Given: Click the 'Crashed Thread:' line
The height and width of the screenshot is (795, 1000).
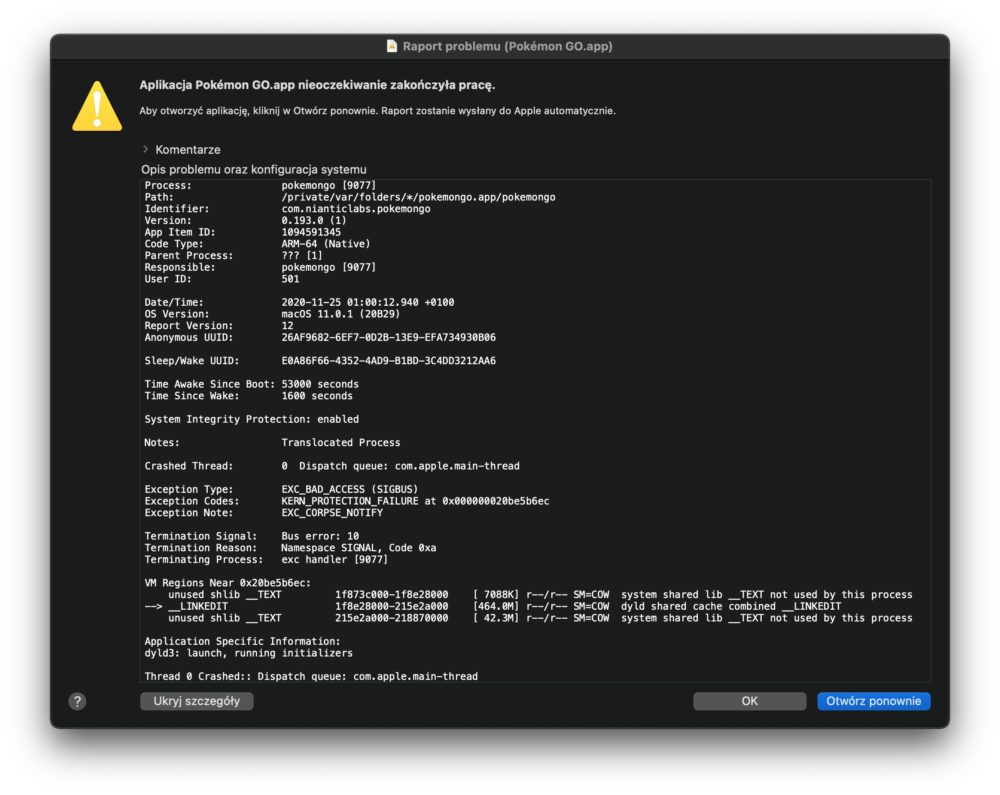Looking at the screenshot, I should [x=332, y=466].
